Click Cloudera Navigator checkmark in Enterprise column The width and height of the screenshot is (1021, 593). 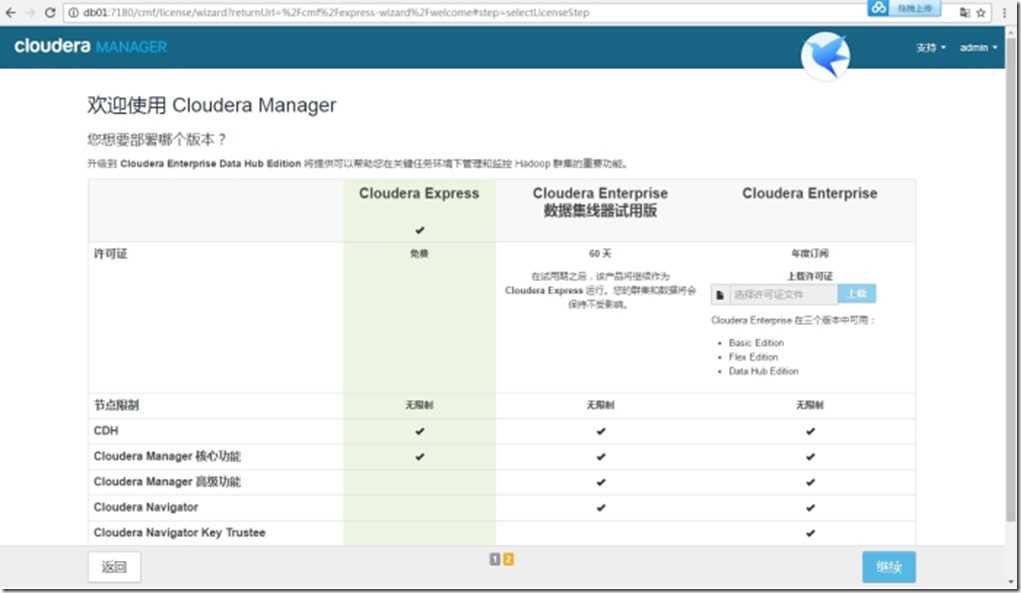[810, 508]
